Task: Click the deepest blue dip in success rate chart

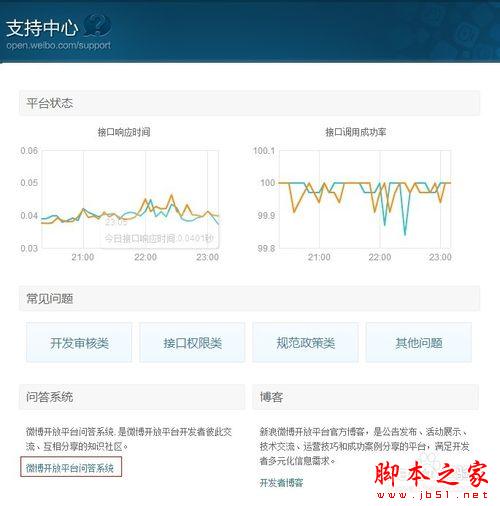Action: [405, 234]
